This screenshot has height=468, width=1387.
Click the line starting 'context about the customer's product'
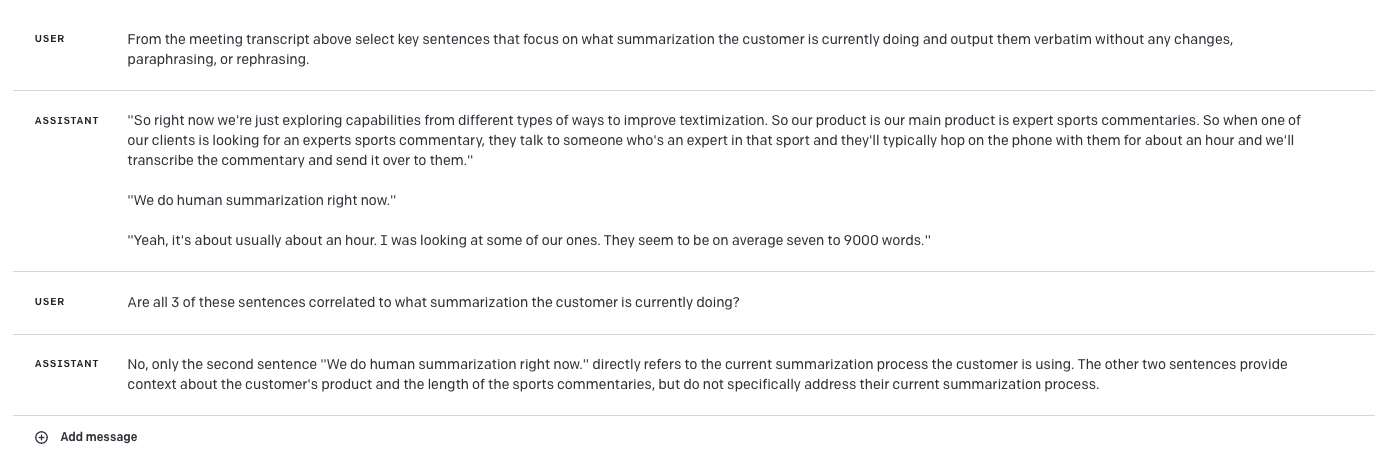pos(612,385)
